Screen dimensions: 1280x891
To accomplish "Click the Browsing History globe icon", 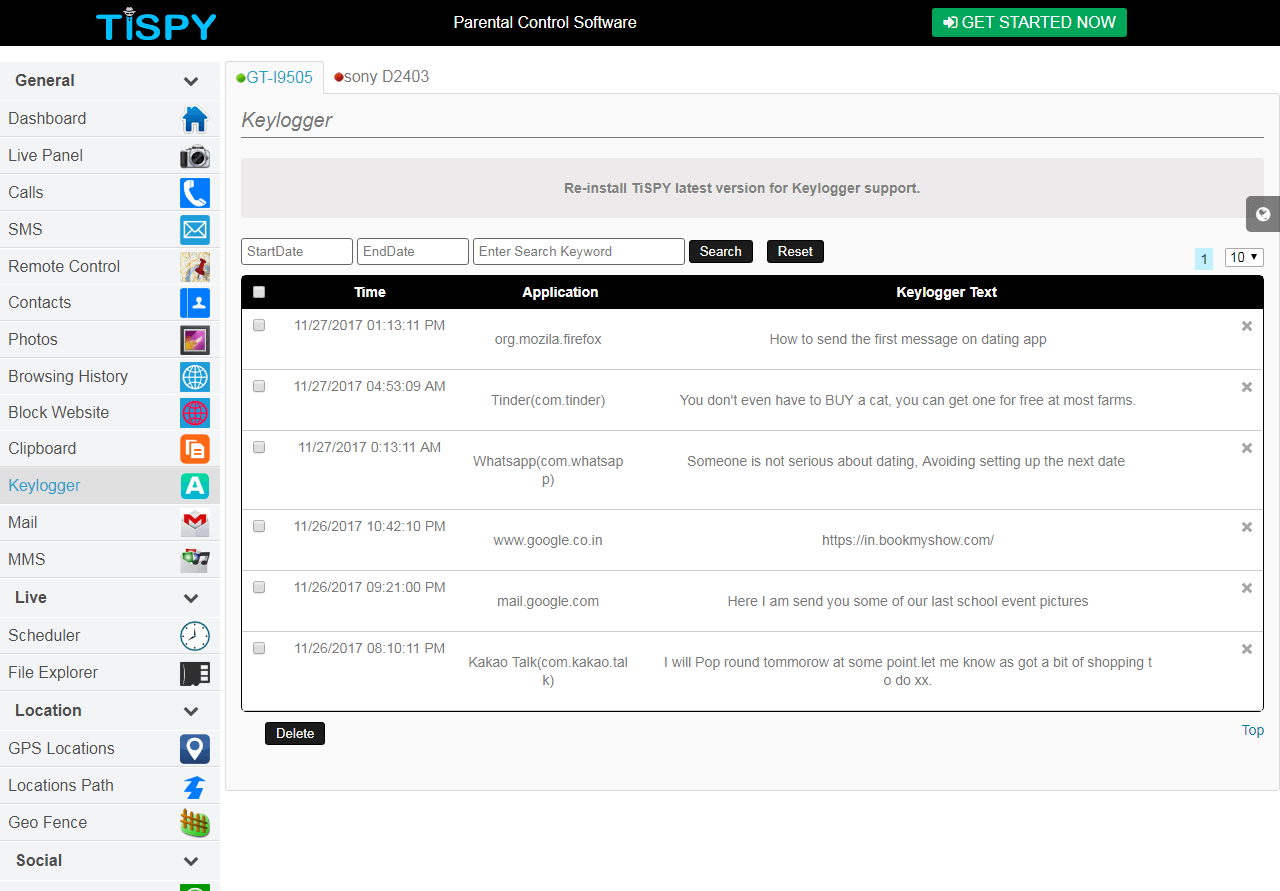I will tap(195, 377).
